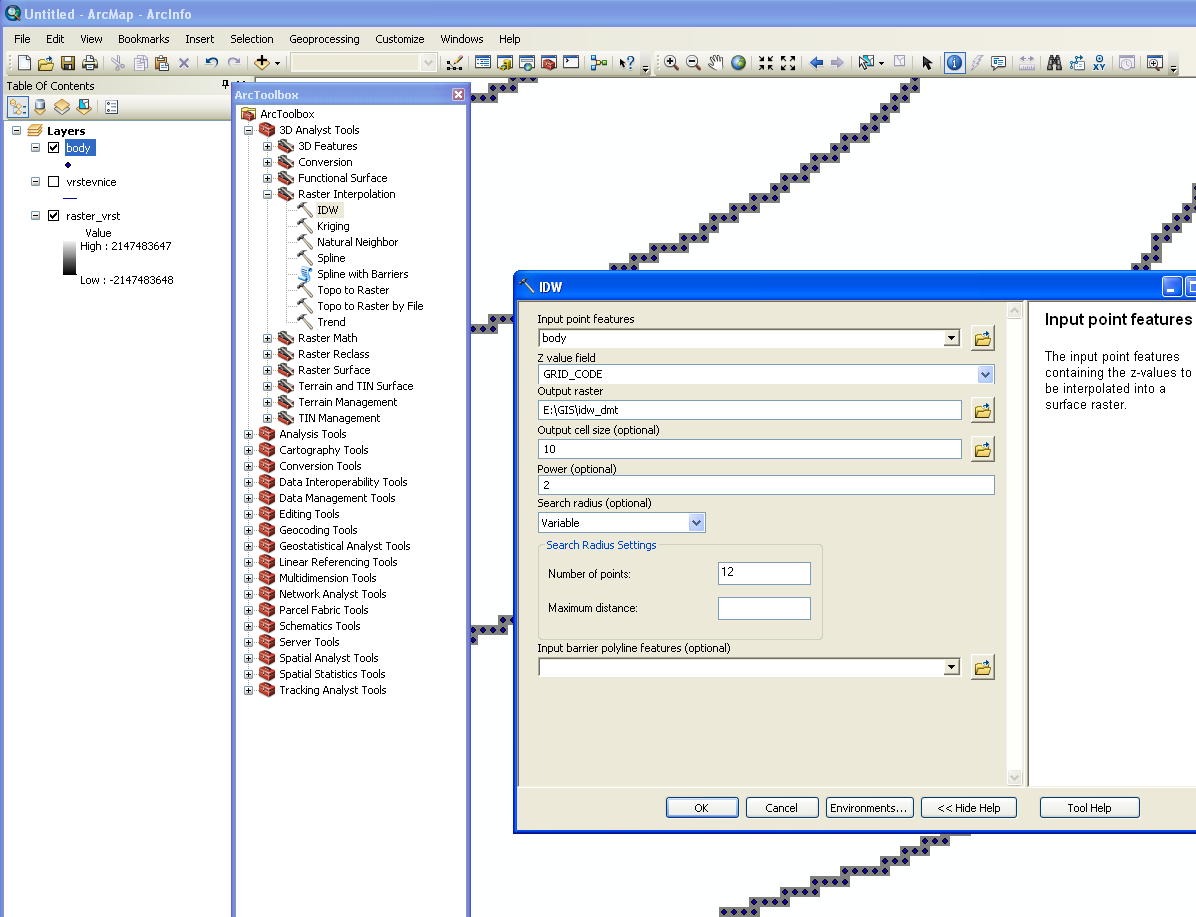Open the Python window icon

(x=571, y=63)
